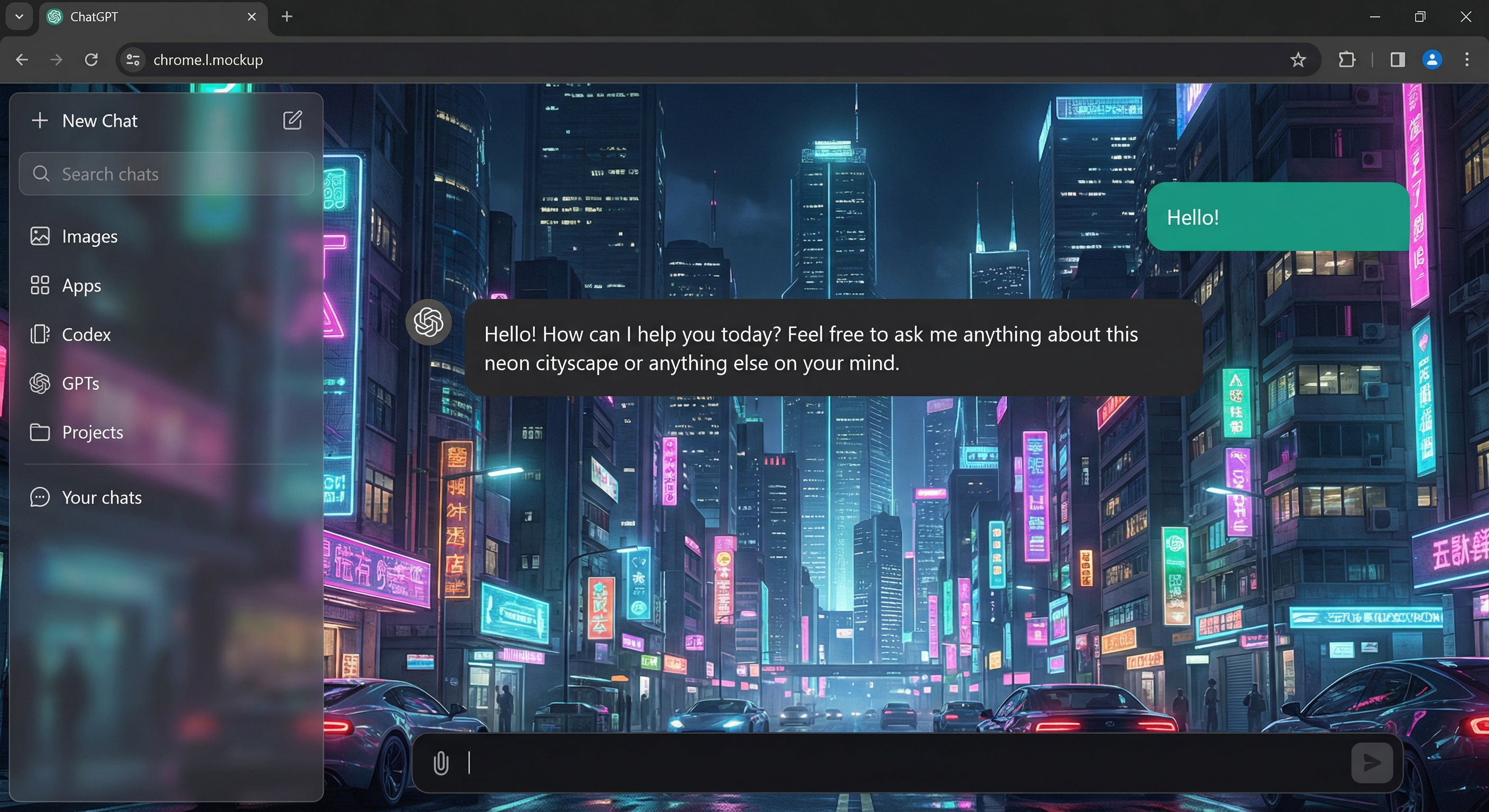Open the Apps section
Screen dimensions: 1489x812
(81, 285)
